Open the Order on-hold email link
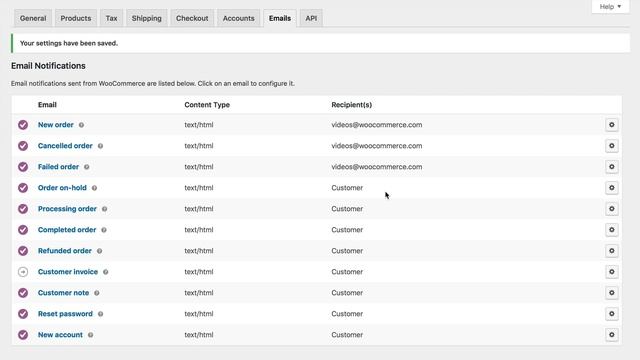The height and width of the screenshot is (360, 640). 62,188
